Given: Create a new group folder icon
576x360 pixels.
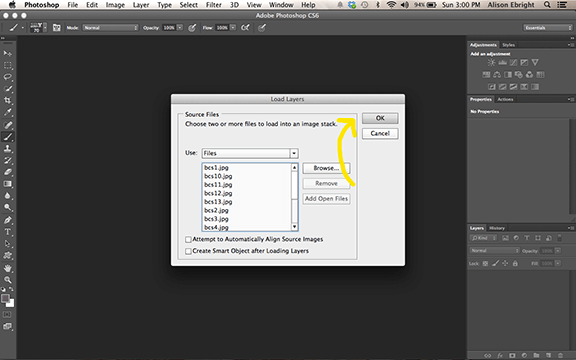Looking at the screenshot, I should pos(536,356).
